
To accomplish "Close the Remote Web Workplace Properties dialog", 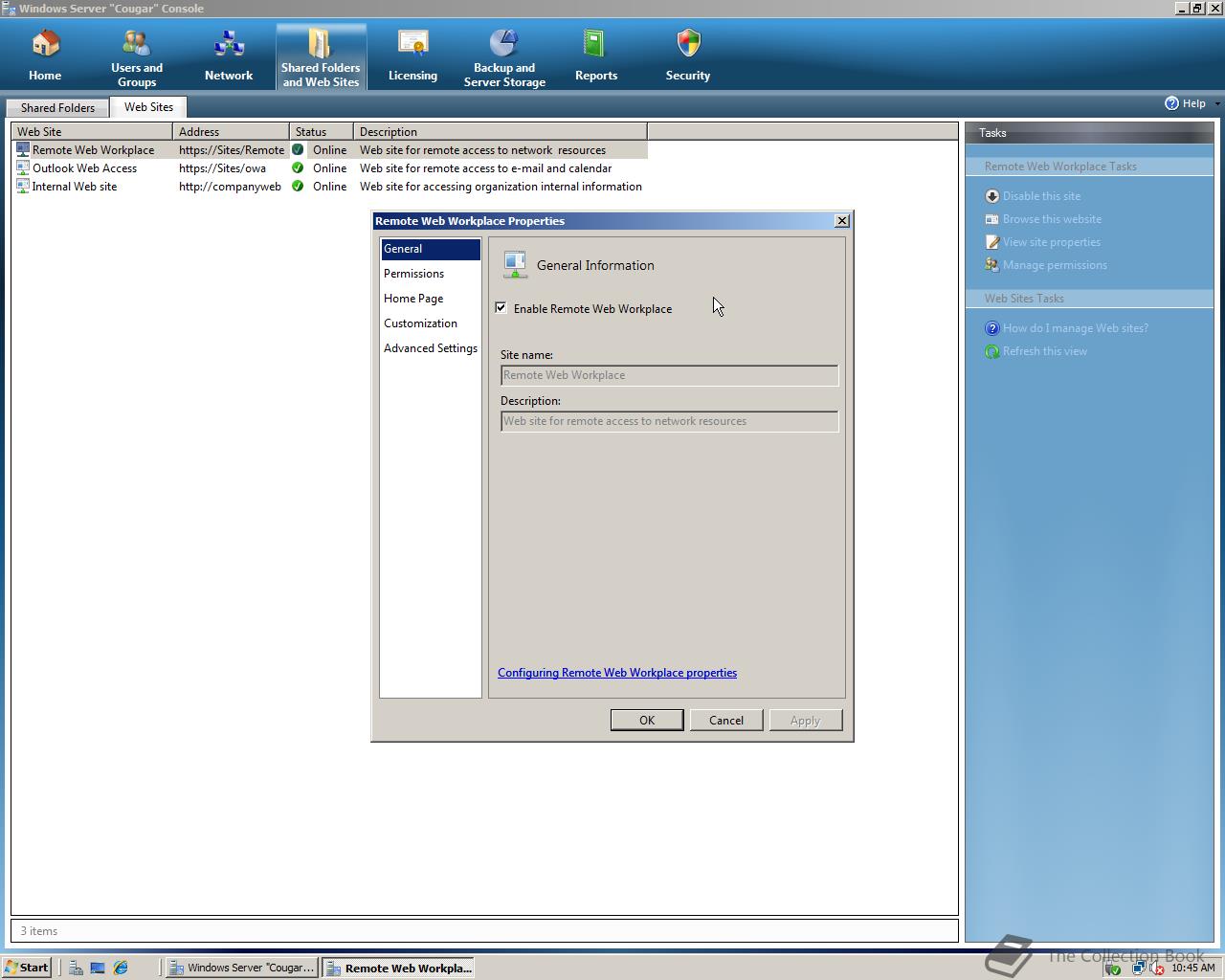I will click(x=842, y=221).
